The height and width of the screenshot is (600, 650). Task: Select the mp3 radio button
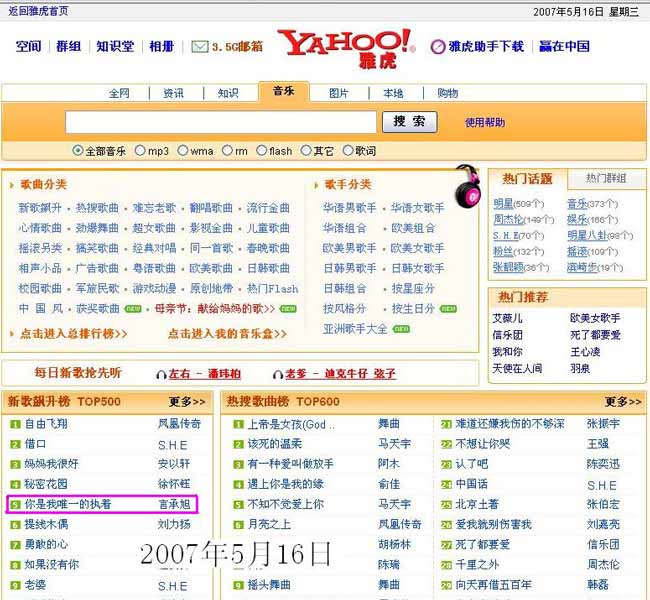pos(140,150)
